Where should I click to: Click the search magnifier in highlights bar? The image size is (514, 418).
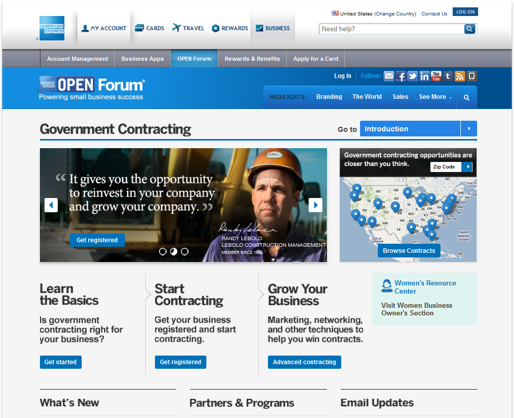coord(466,97)
